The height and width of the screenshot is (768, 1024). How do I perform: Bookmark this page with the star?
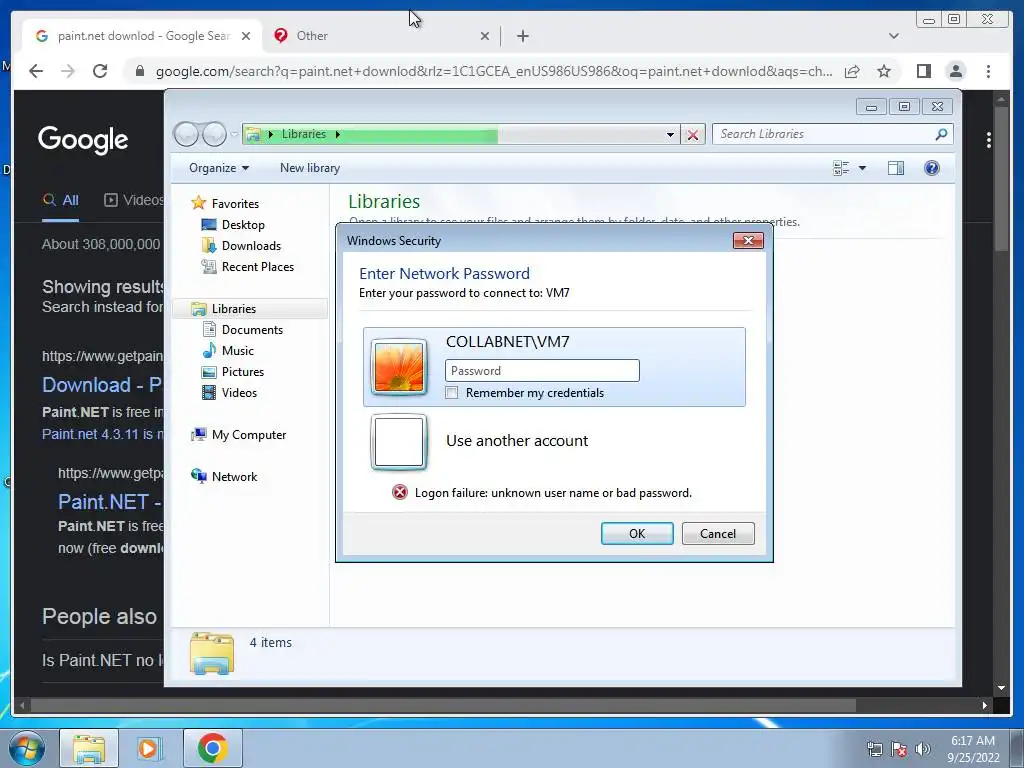pos(884,71)
